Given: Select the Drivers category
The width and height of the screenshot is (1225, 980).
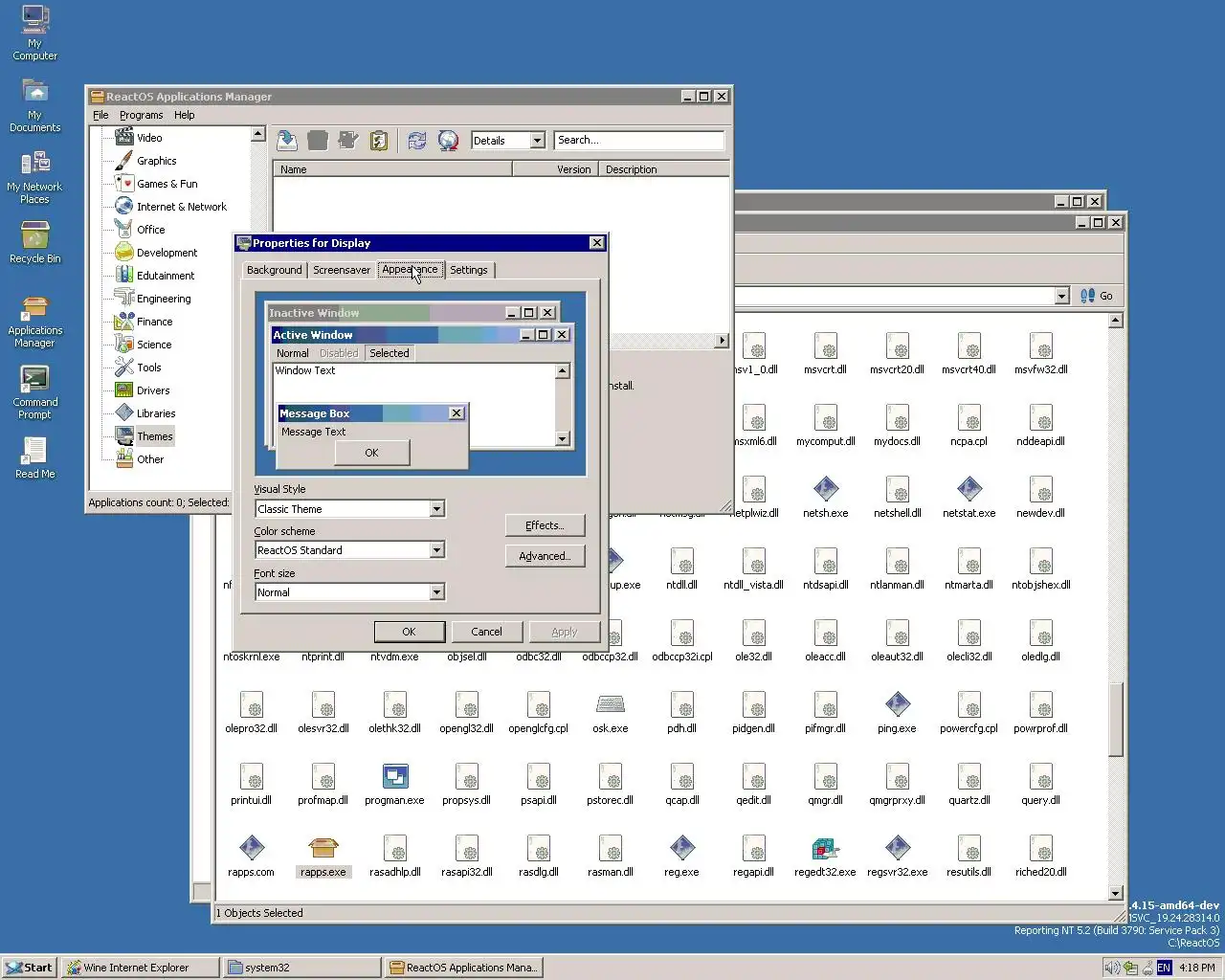Looking at the screenshot, I should click(x=153, y=390).
